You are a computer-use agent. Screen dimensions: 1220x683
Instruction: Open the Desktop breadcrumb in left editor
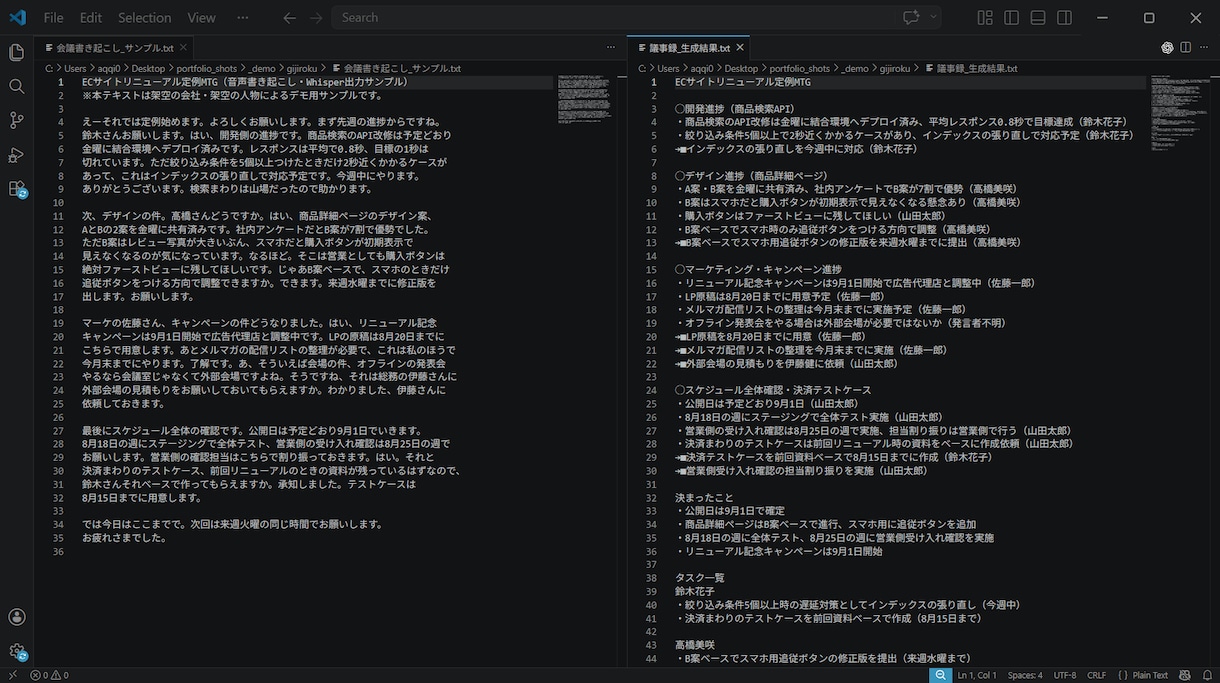148,68
